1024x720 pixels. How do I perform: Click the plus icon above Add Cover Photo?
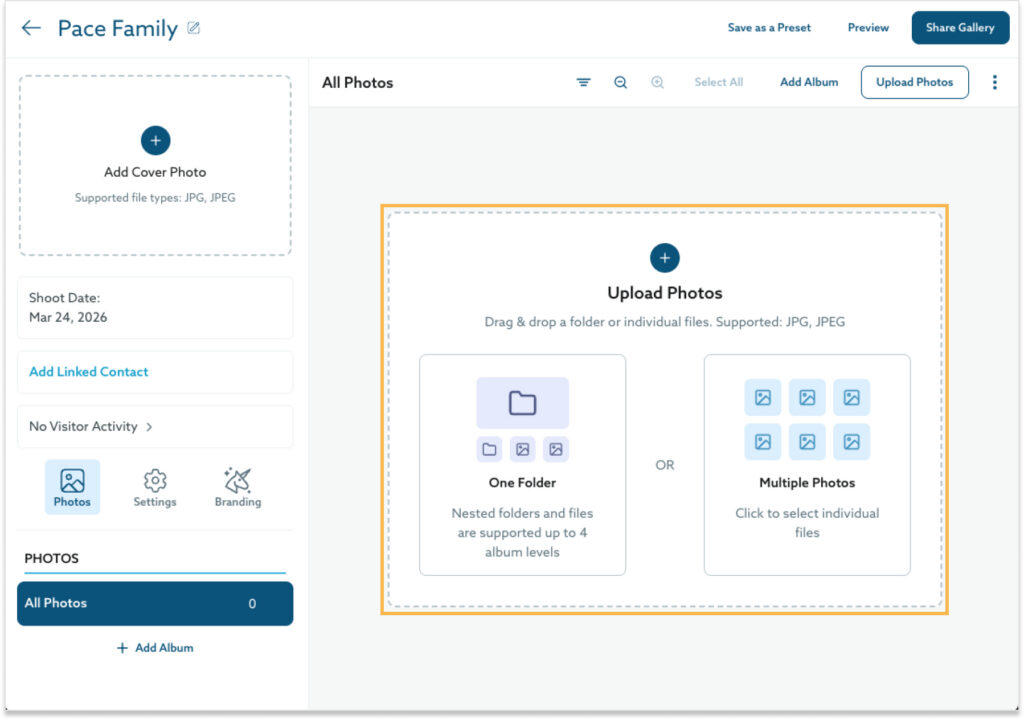[155, 141]
